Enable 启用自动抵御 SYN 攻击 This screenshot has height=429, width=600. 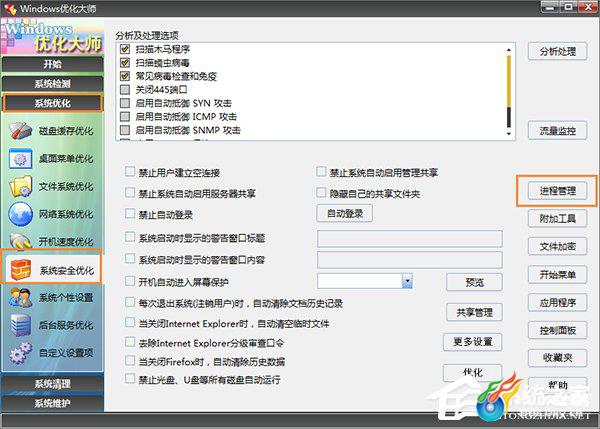coord(125,103)
